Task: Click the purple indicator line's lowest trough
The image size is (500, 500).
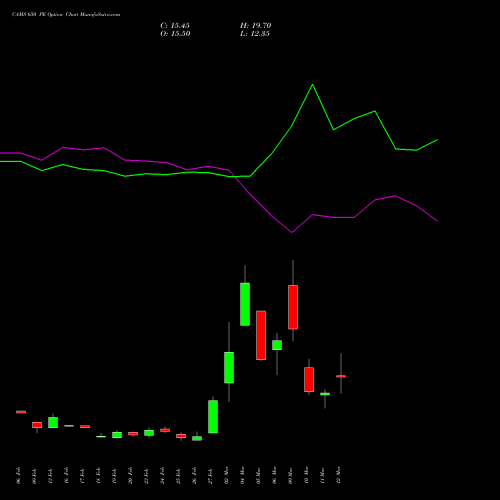Action: pos(292,232)
